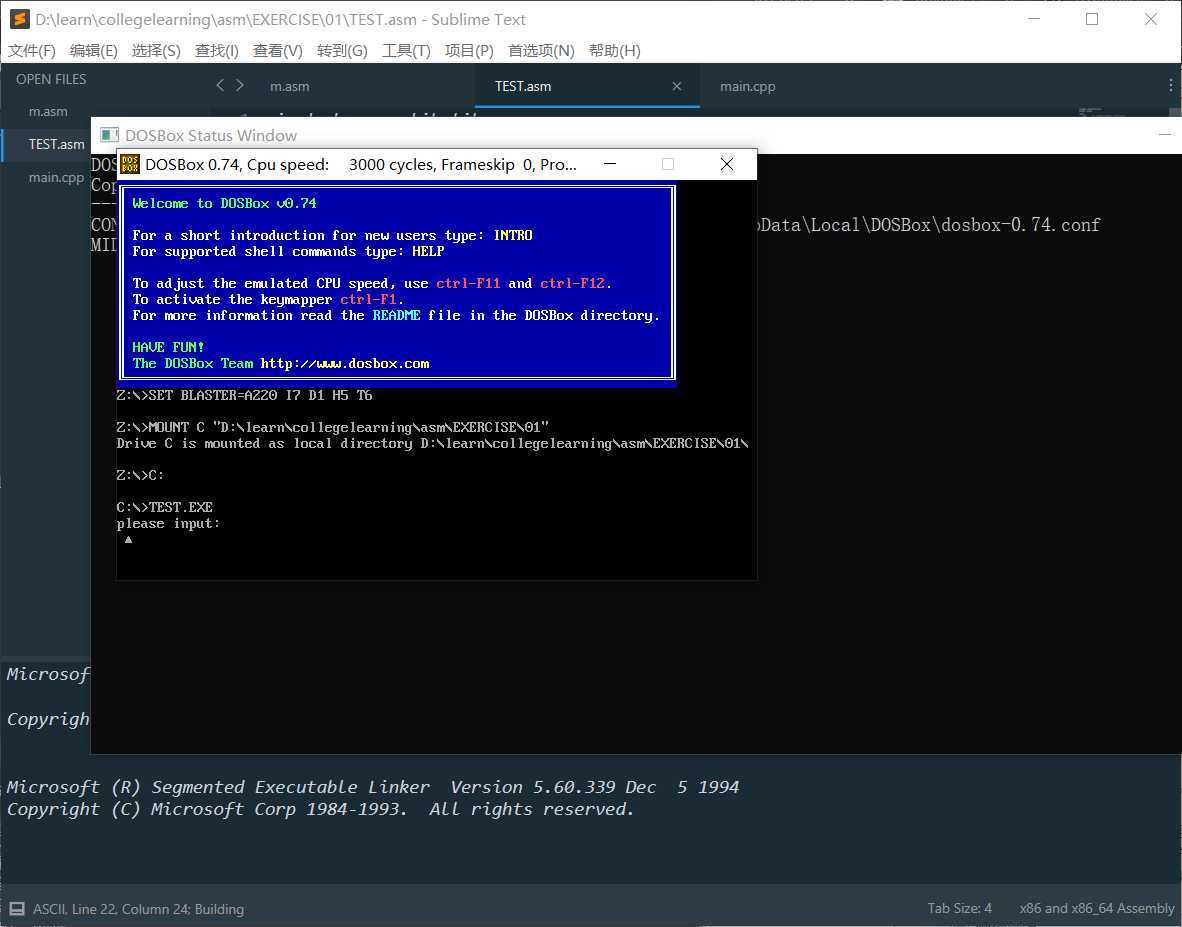This screenshot has width=1182, height=927.
Task: Click the INTRO command word in DOSBox
Action: (513, 235)
